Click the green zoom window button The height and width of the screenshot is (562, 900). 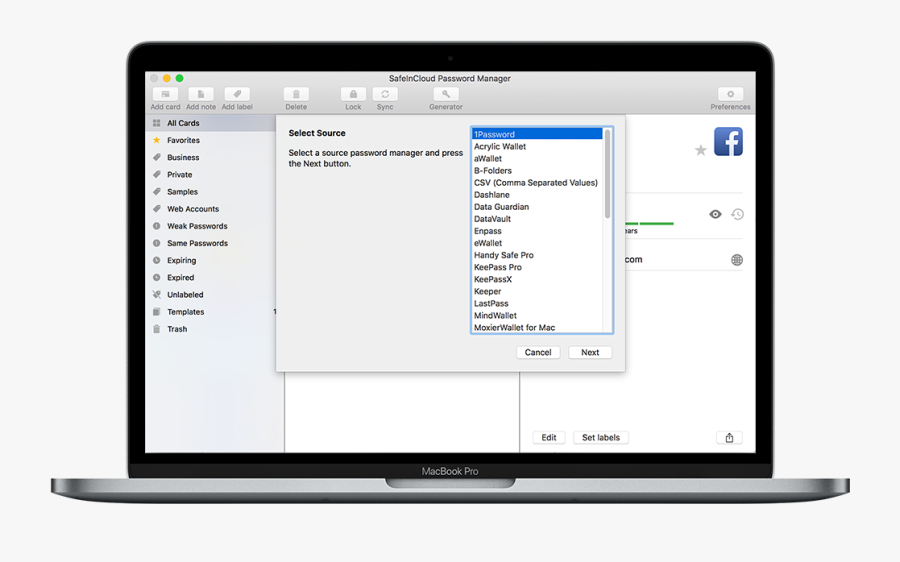coord(179,78)
